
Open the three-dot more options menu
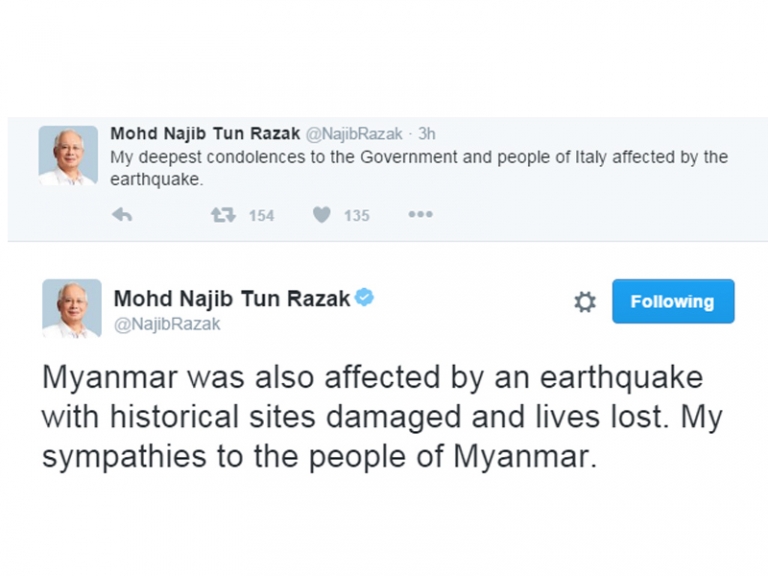[420, 215]
